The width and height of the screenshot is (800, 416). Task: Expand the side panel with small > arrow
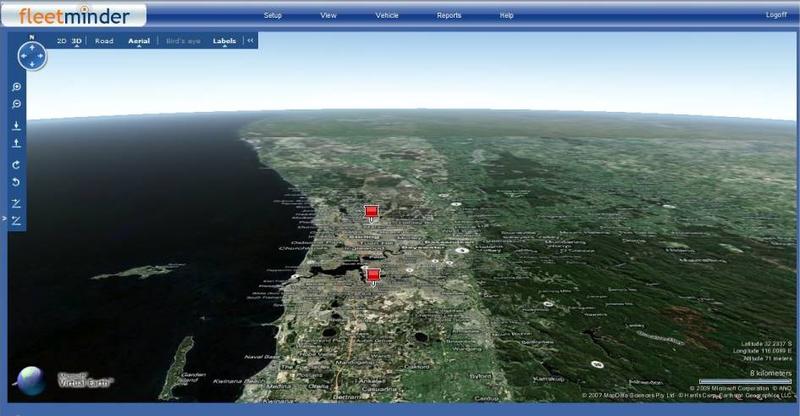click(x=5, y=218)
